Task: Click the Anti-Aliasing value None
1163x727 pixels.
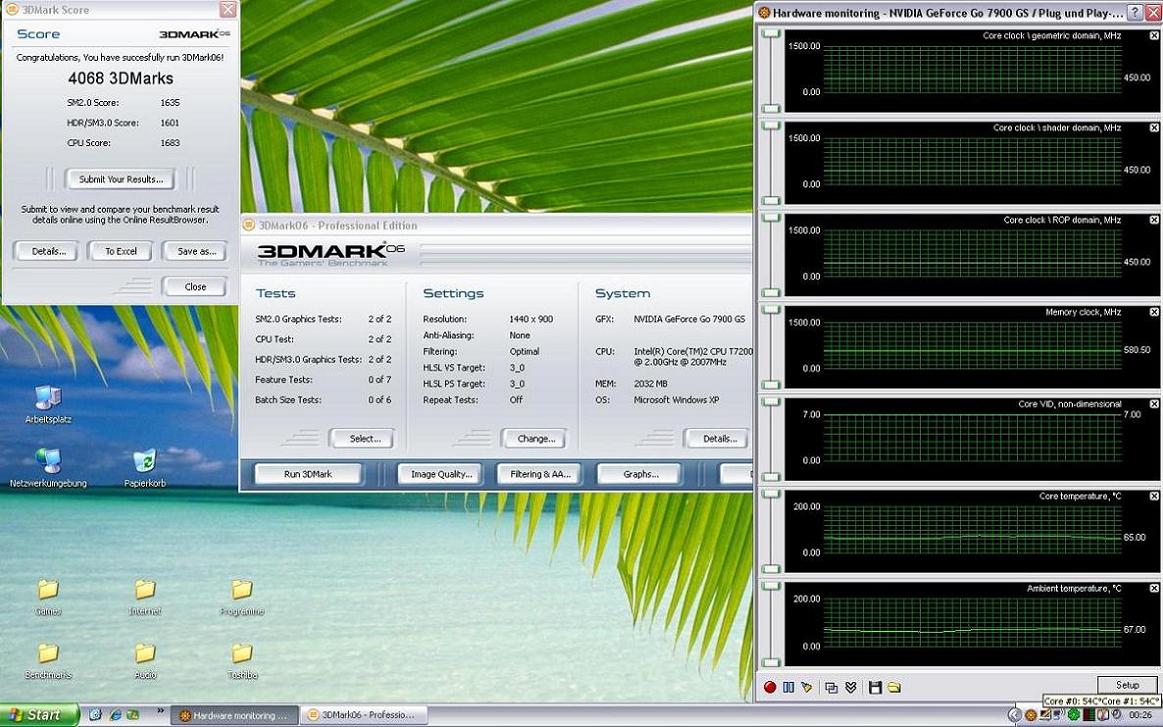Action: pyautogui.click(x=519, y=335)
